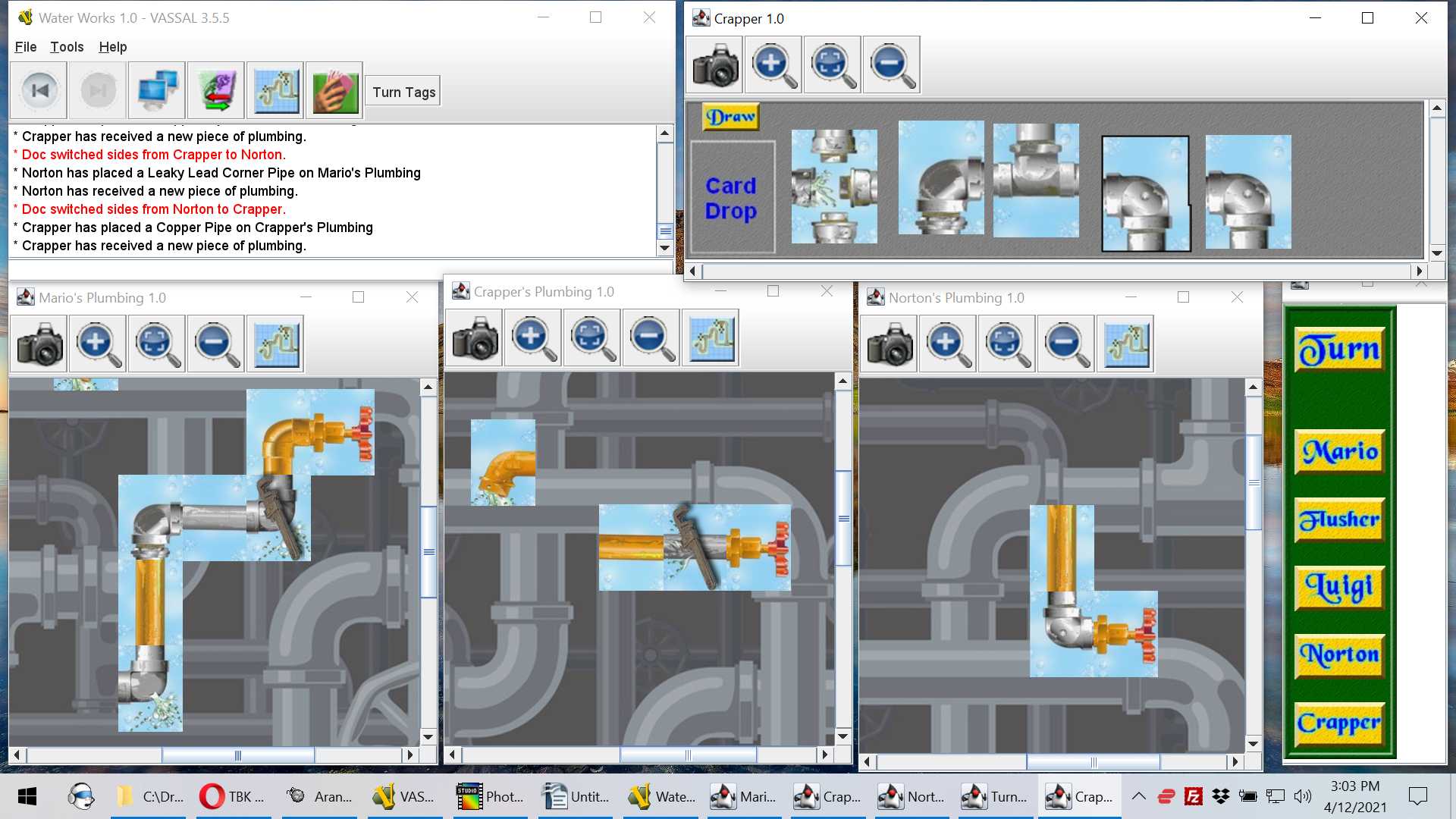Click fit-zoom icon in Mario's Plumbing window

click(x=158, y=344)
